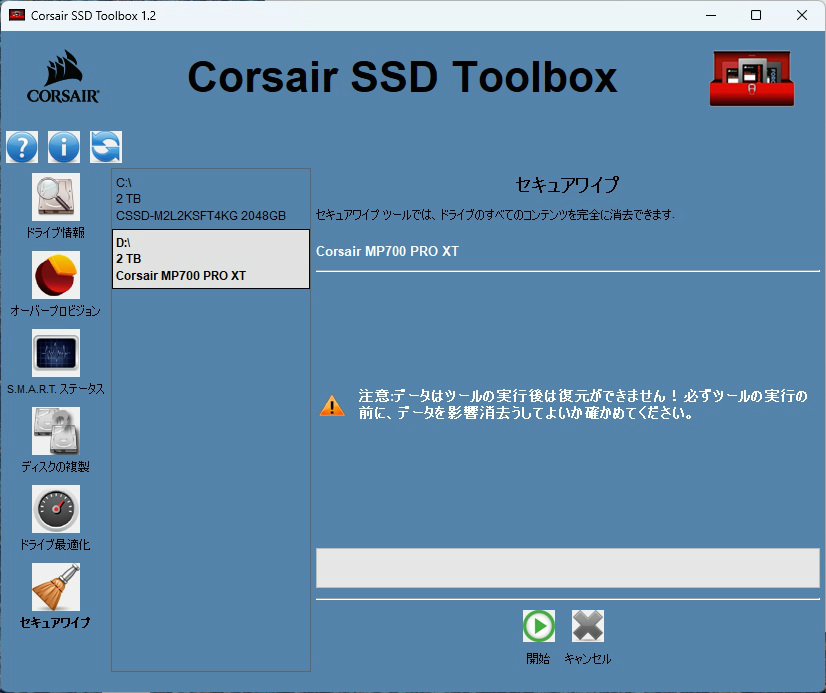Select セキュアワイプ broom icon

point(56,587)
